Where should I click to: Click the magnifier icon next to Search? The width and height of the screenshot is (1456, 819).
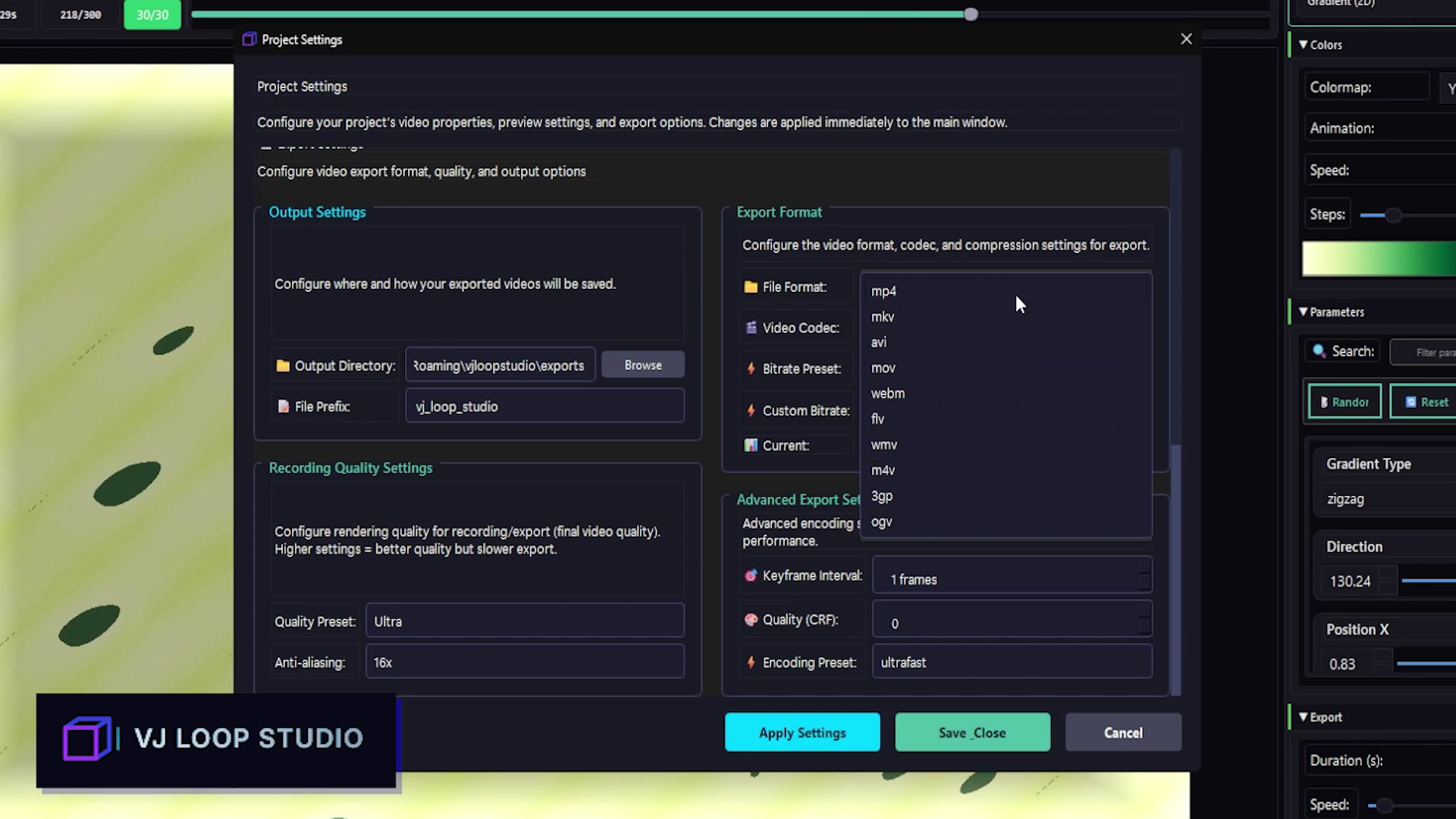point(1319,351)
